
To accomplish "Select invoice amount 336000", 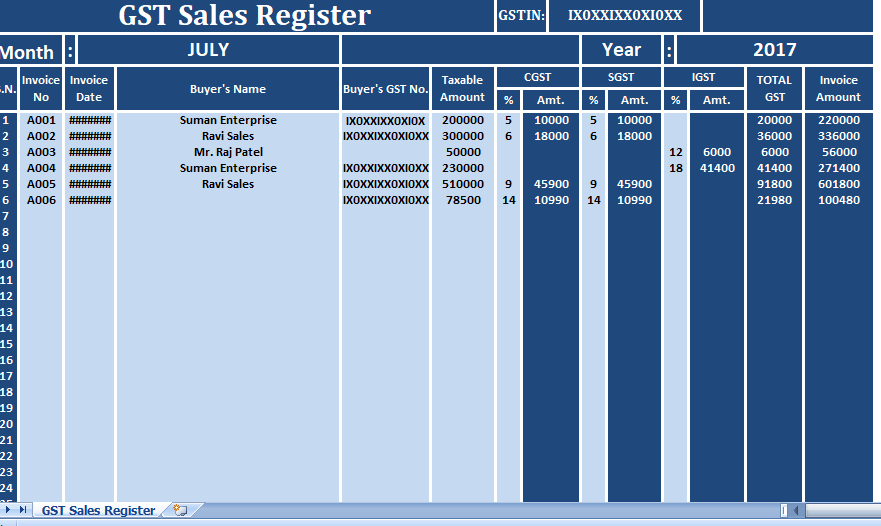I will coord(838,136).
